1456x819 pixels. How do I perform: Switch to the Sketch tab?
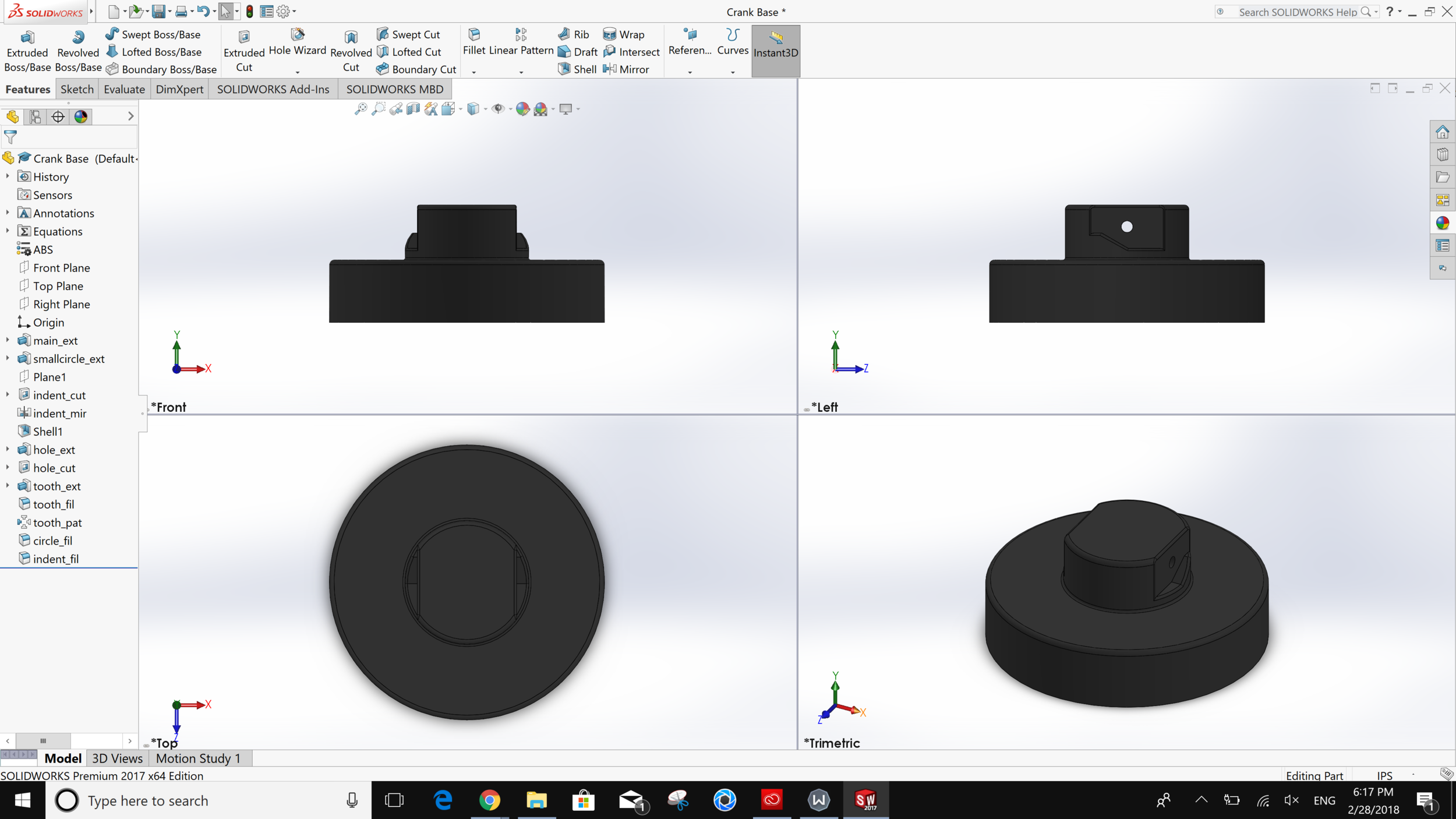pyautogui.click(x=77, y=89)
